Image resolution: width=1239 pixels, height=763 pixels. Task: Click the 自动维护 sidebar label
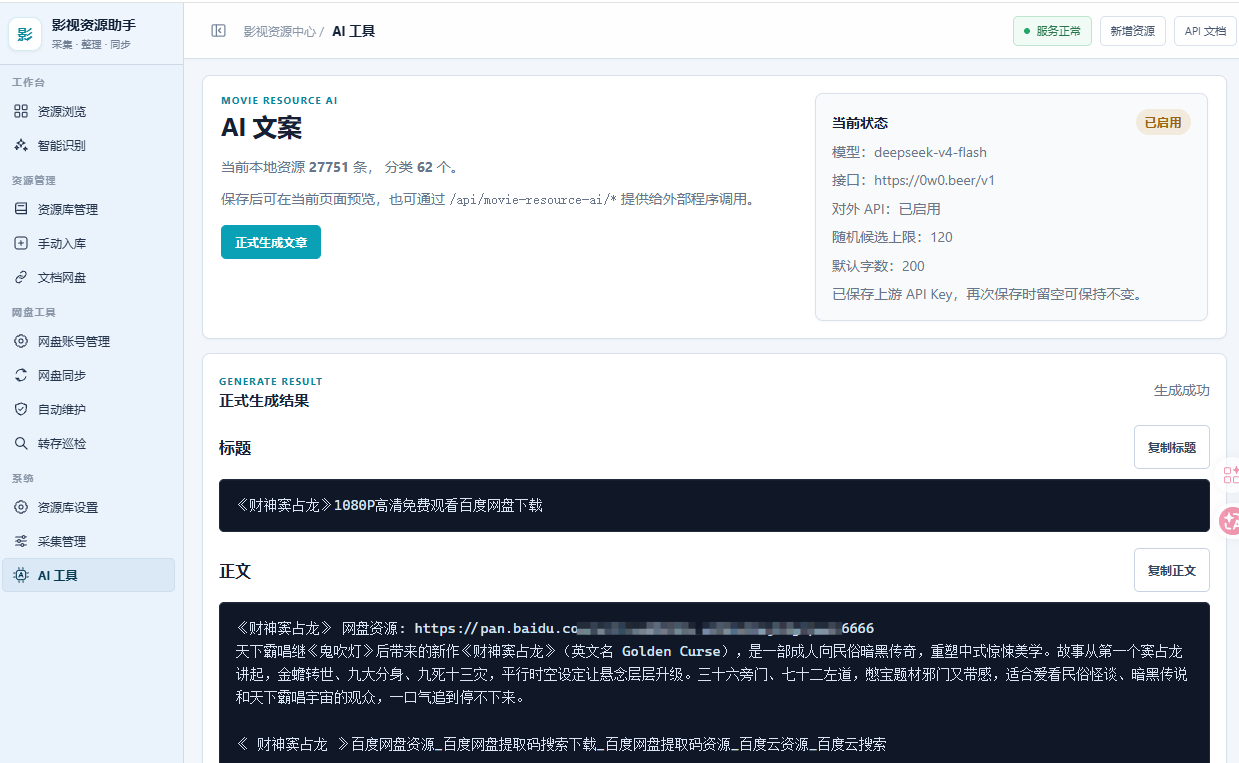click(62, 409)
